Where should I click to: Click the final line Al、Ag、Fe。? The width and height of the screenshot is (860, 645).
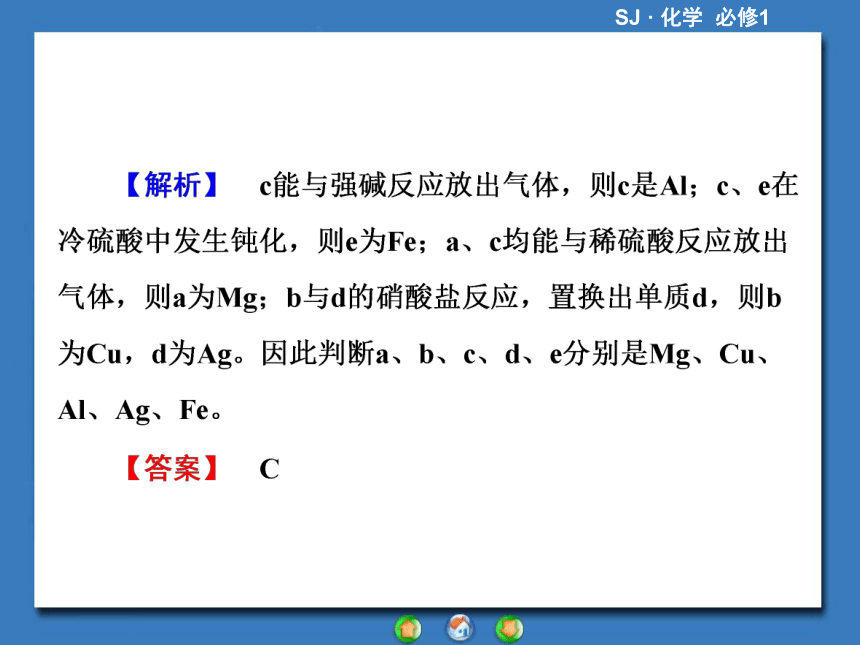[140, 411]
